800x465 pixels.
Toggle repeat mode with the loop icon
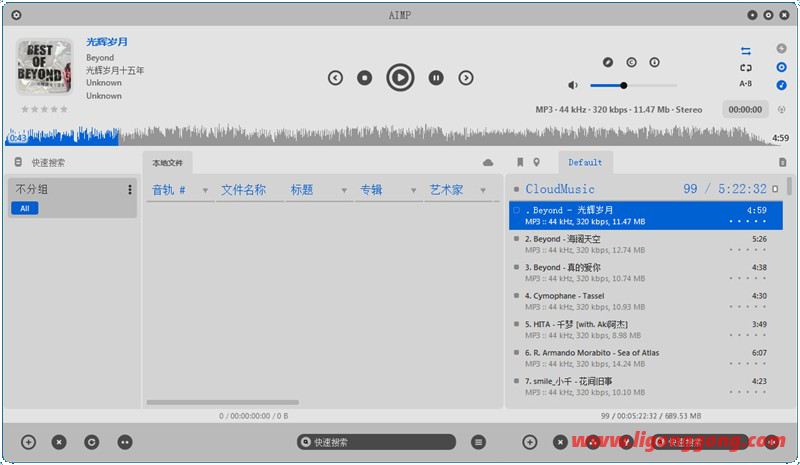coord(746,67)
